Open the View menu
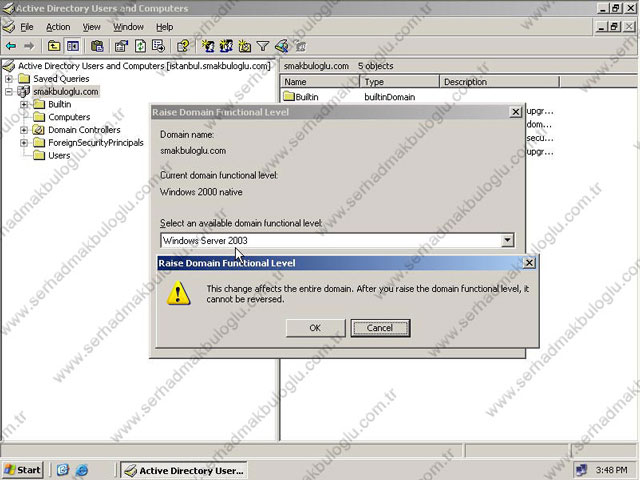The image size is (640, 480). pos(91,27)
